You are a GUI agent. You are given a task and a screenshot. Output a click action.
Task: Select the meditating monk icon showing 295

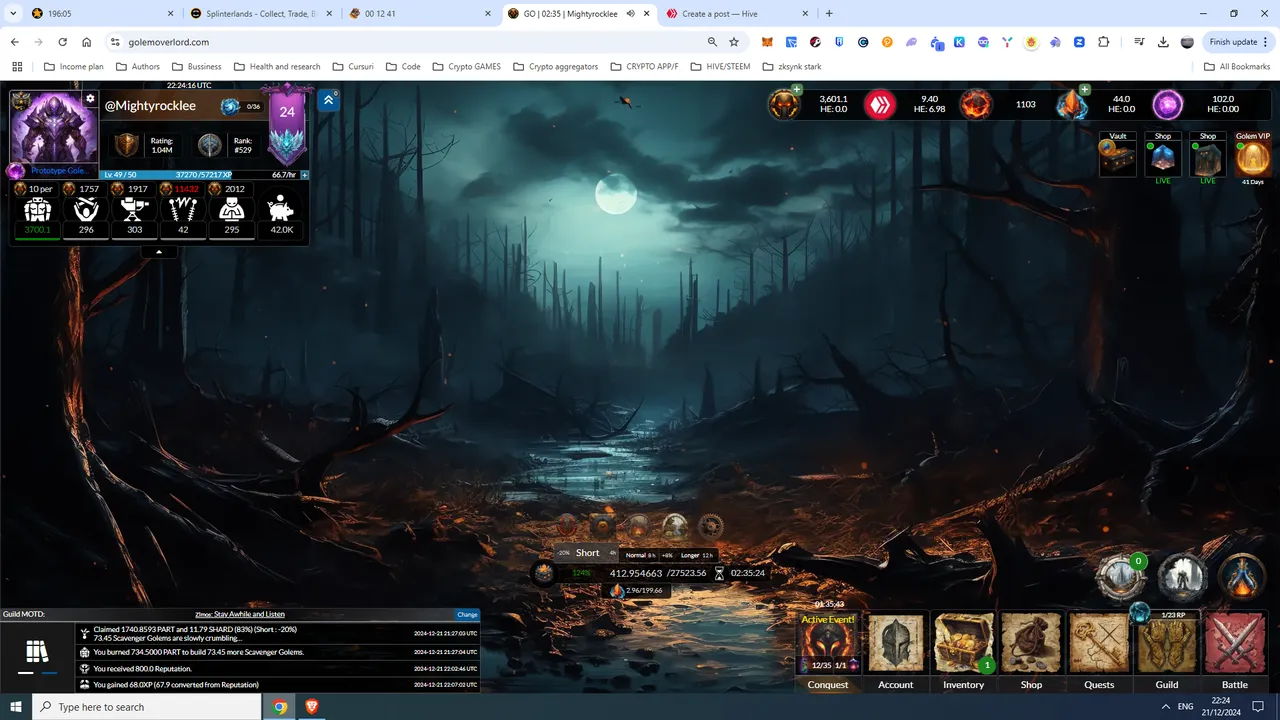click(232, 210)
